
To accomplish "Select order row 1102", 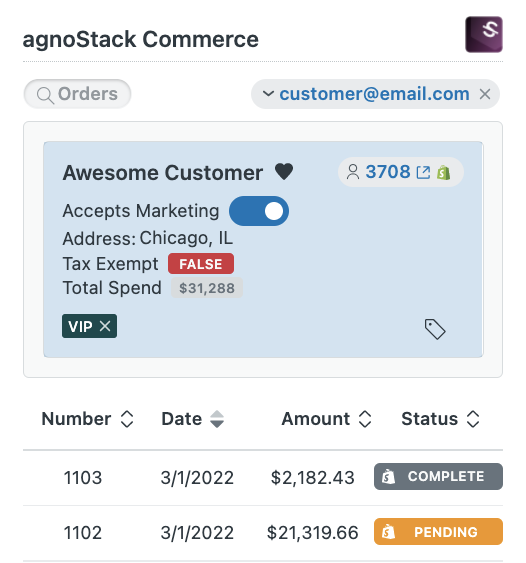I will [x=263, y=533].
